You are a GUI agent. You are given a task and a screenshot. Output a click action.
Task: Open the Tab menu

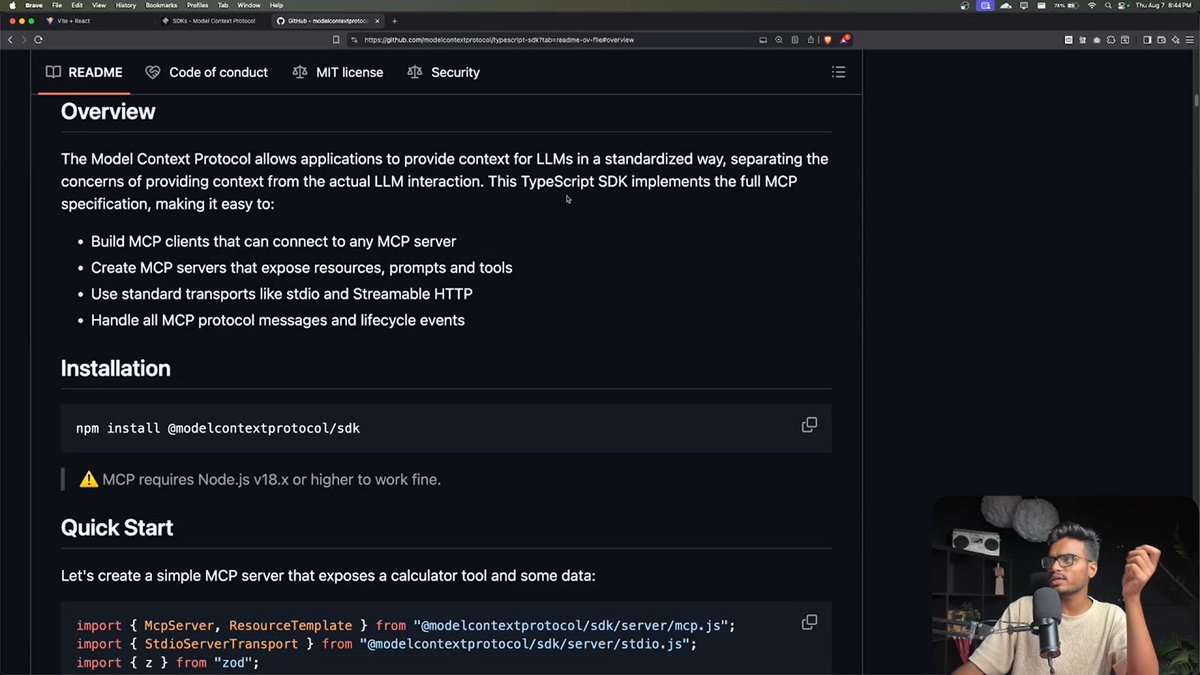pos(223,5)
